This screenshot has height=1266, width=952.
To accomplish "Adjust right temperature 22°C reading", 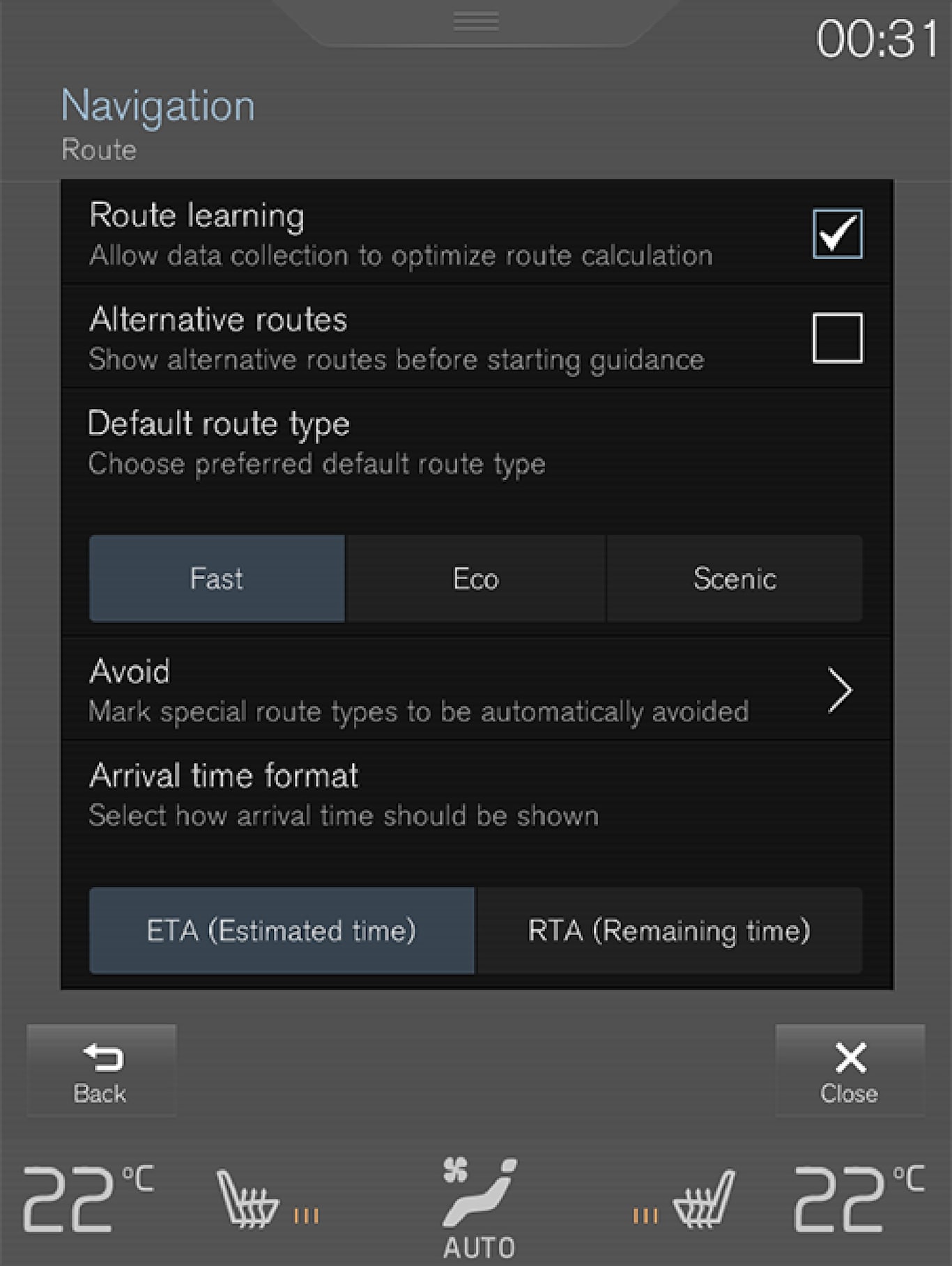I will click(859, 1198).
